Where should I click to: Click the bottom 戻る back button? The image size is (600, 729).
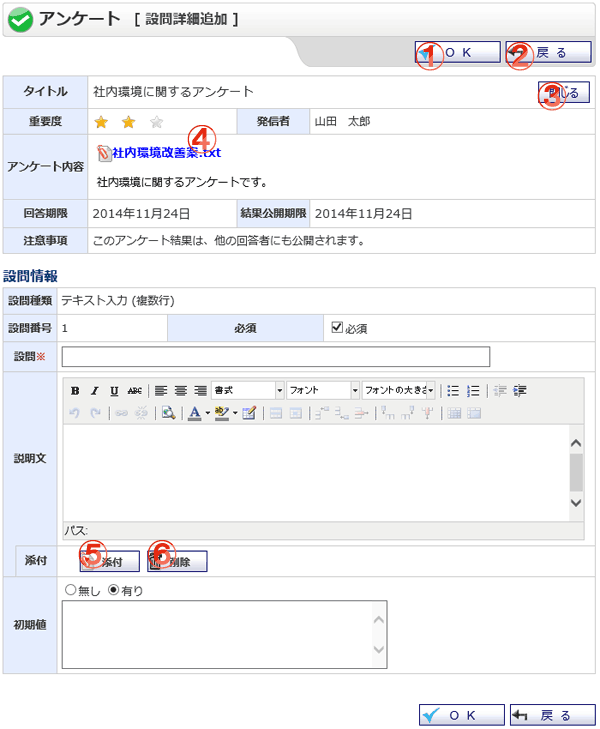tap(553, 715)
